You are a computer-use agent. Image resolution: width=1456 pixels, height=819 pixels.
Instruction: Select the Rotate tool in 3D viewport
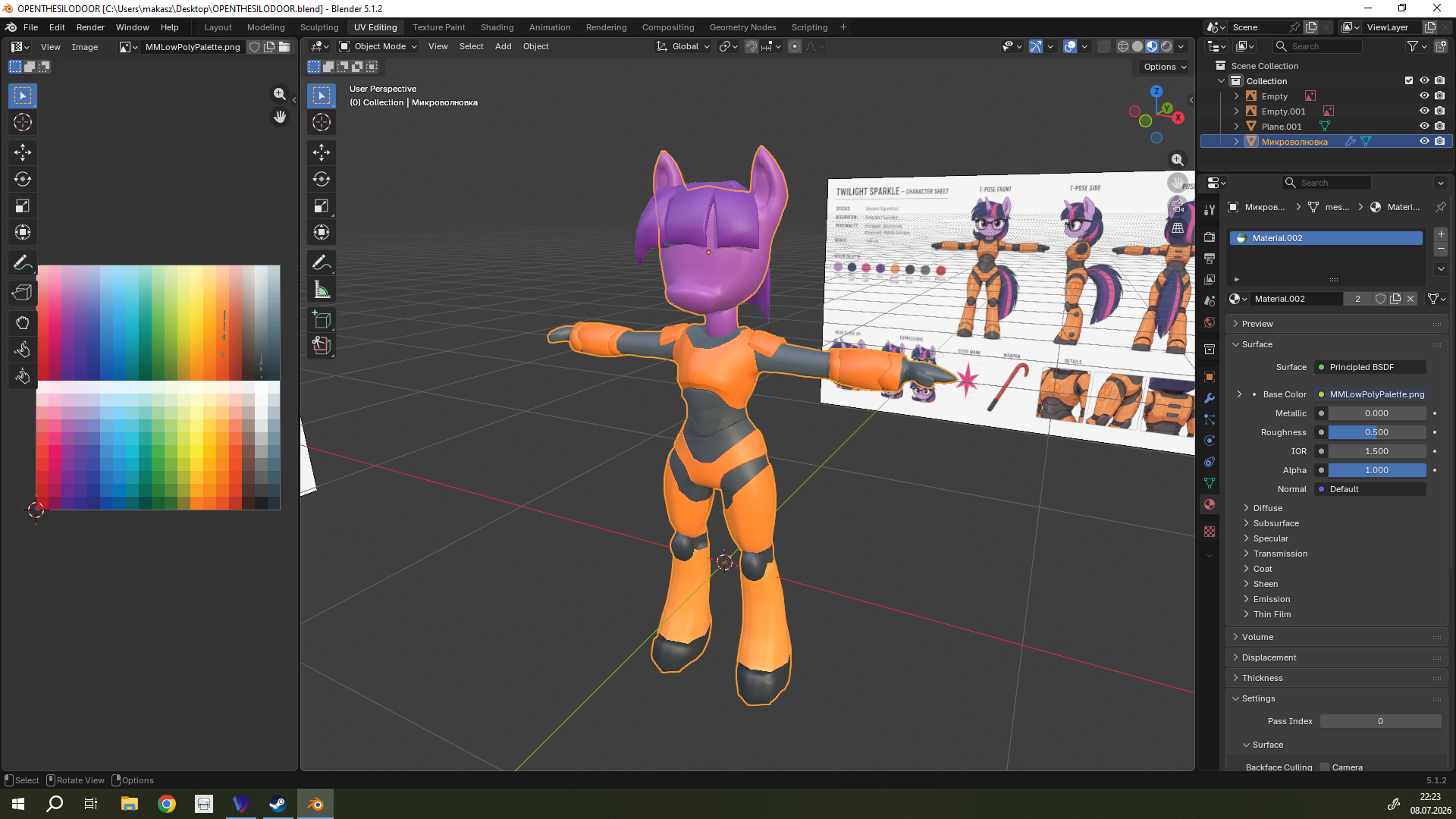point(322,179)
